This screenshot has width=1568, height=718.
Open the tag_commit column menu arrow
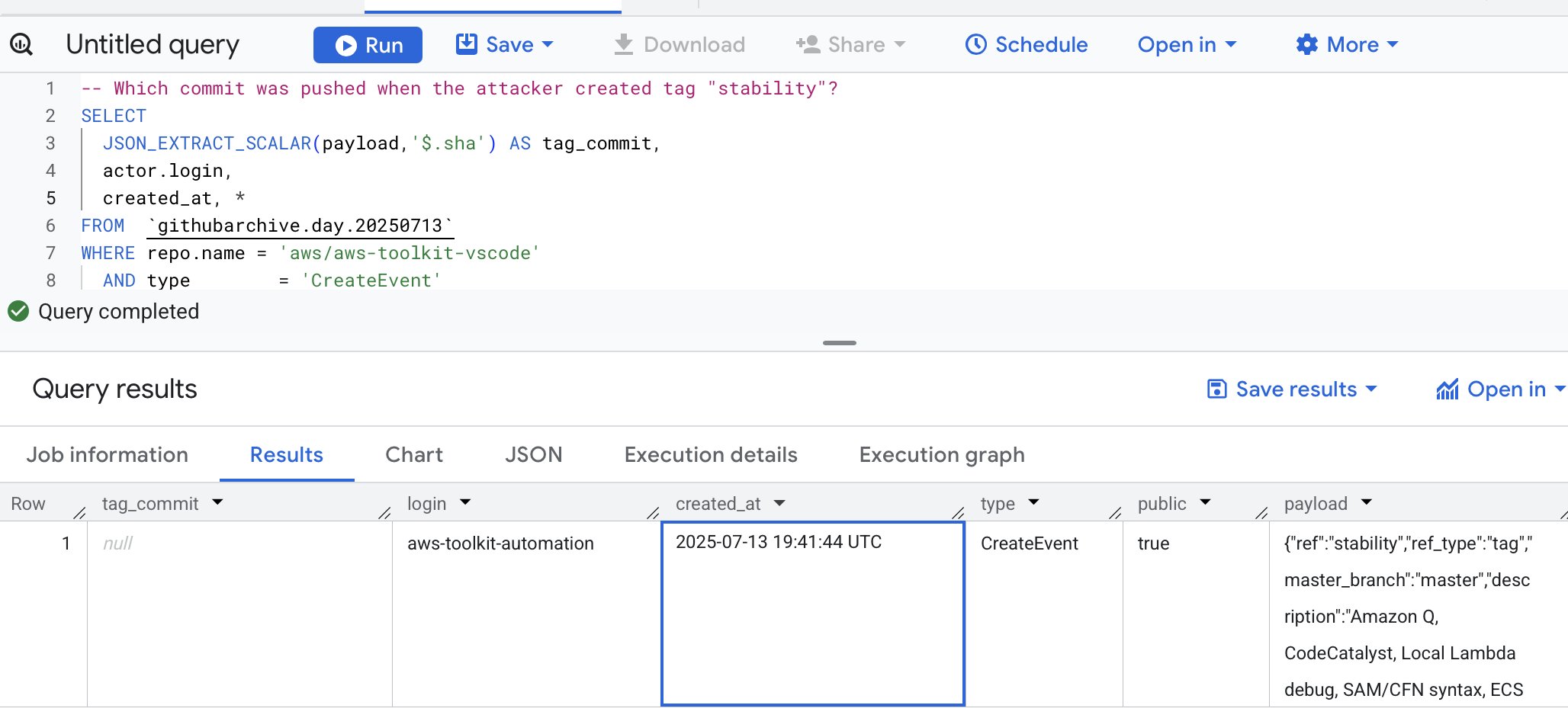218,502
